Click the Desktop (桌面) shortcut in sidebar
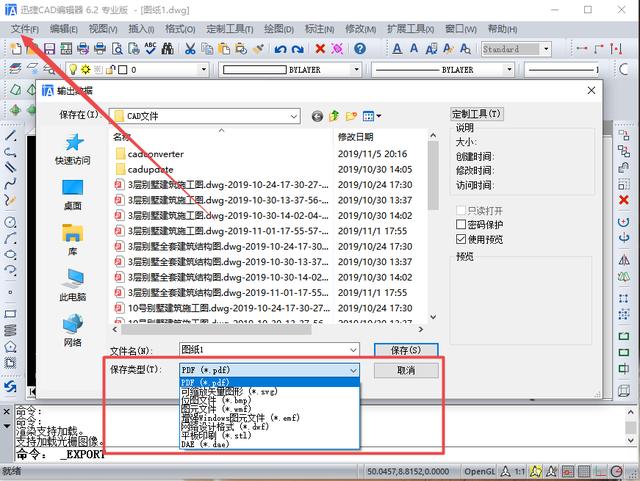Viewport: 640px width, 481px height. tap(73, 195)
